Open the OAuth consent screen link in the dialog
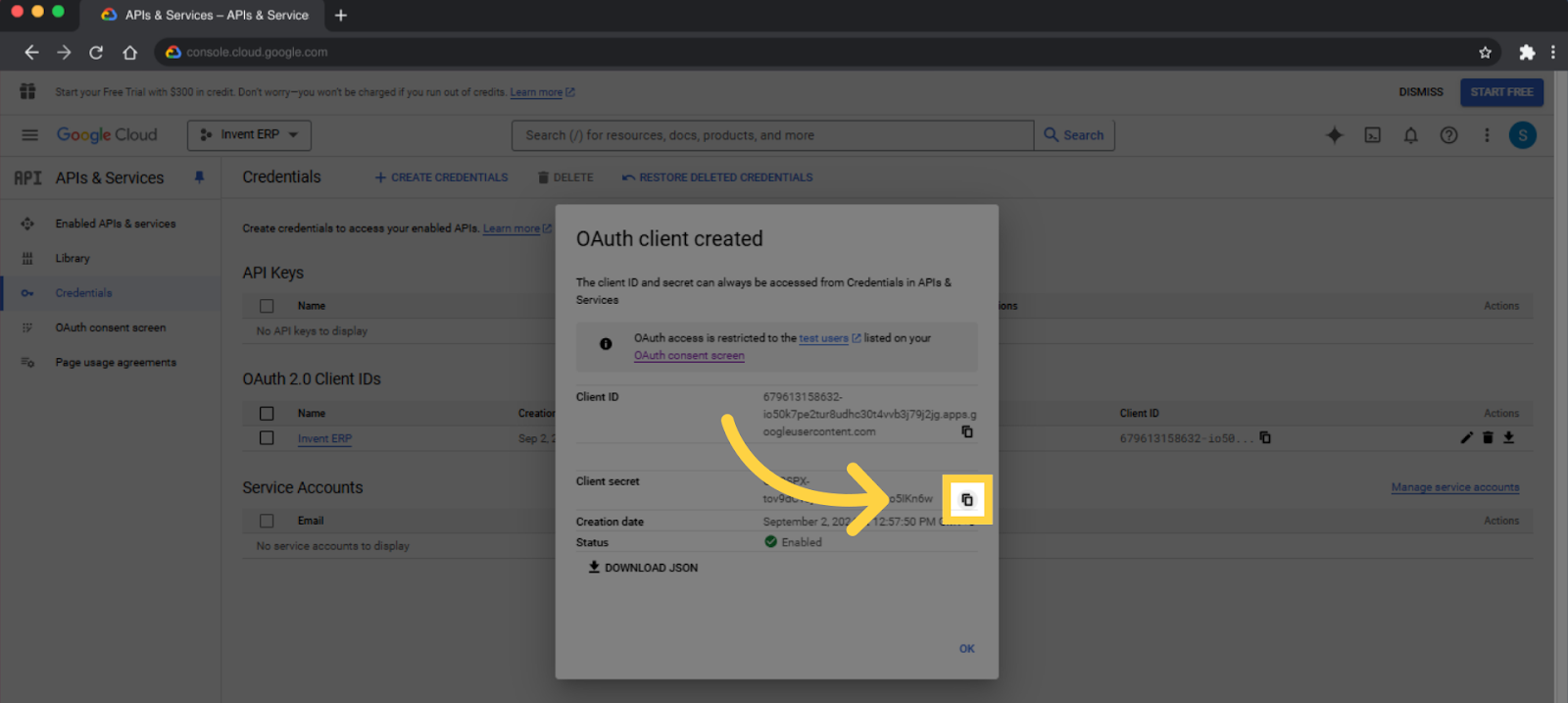 coord(689,355)
